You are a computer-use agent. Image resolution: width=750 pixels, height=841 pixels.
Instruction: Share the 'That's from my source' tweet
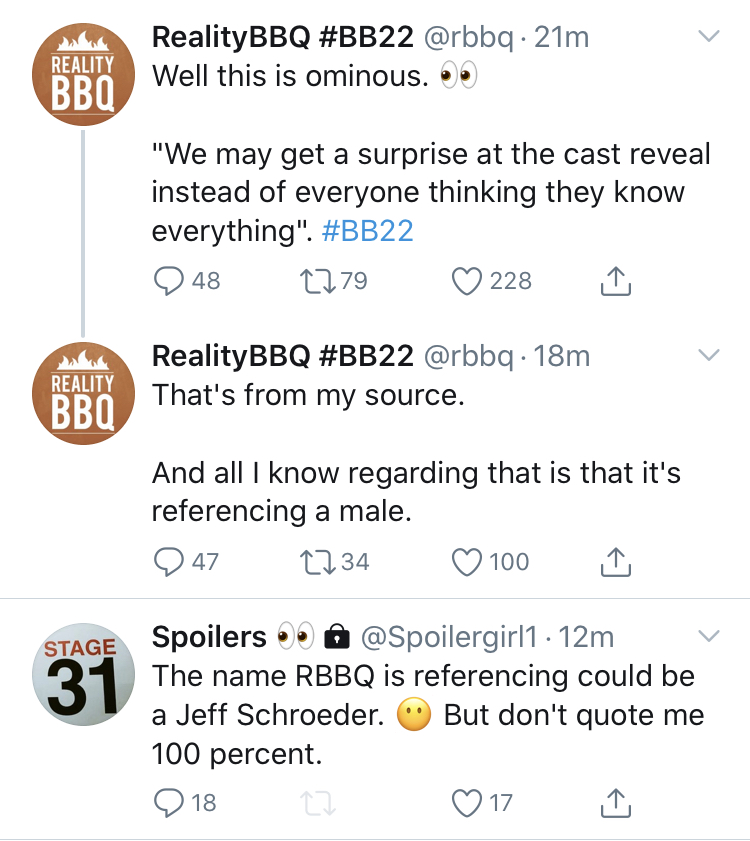point(615,562)
